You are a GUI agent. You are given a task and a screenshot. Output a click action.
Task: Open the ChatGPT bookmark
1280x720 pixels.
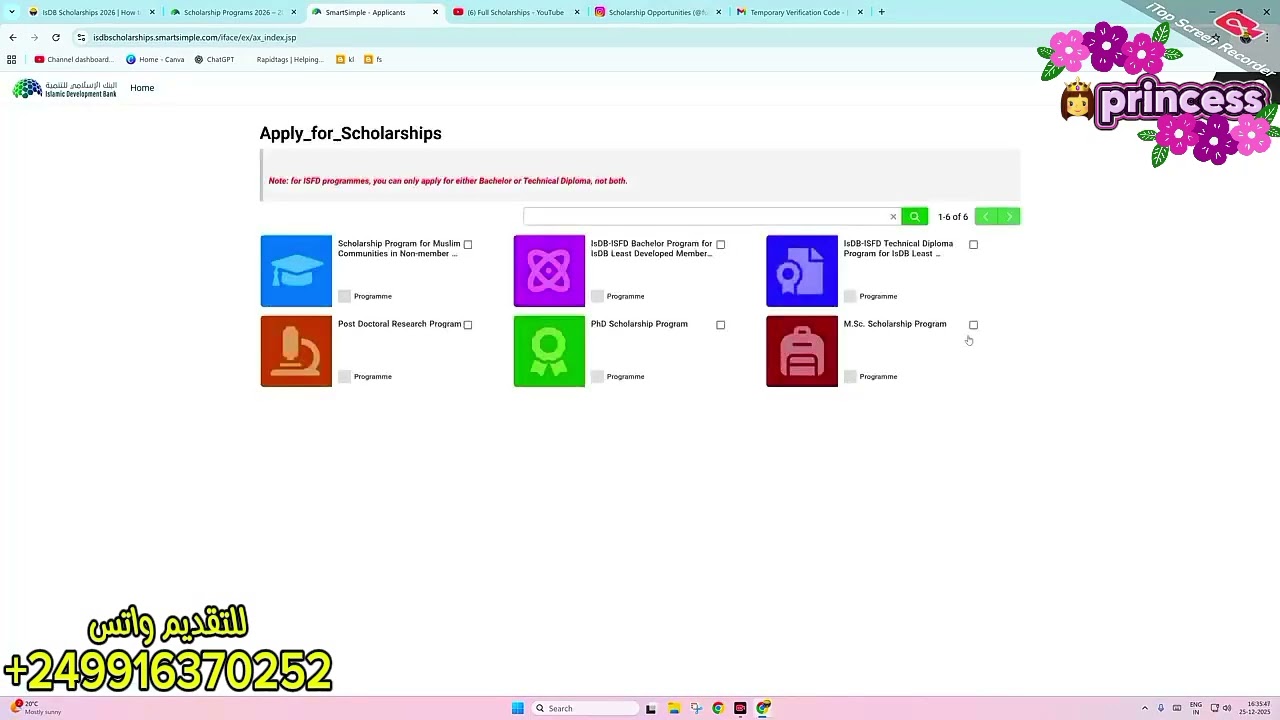214,60
